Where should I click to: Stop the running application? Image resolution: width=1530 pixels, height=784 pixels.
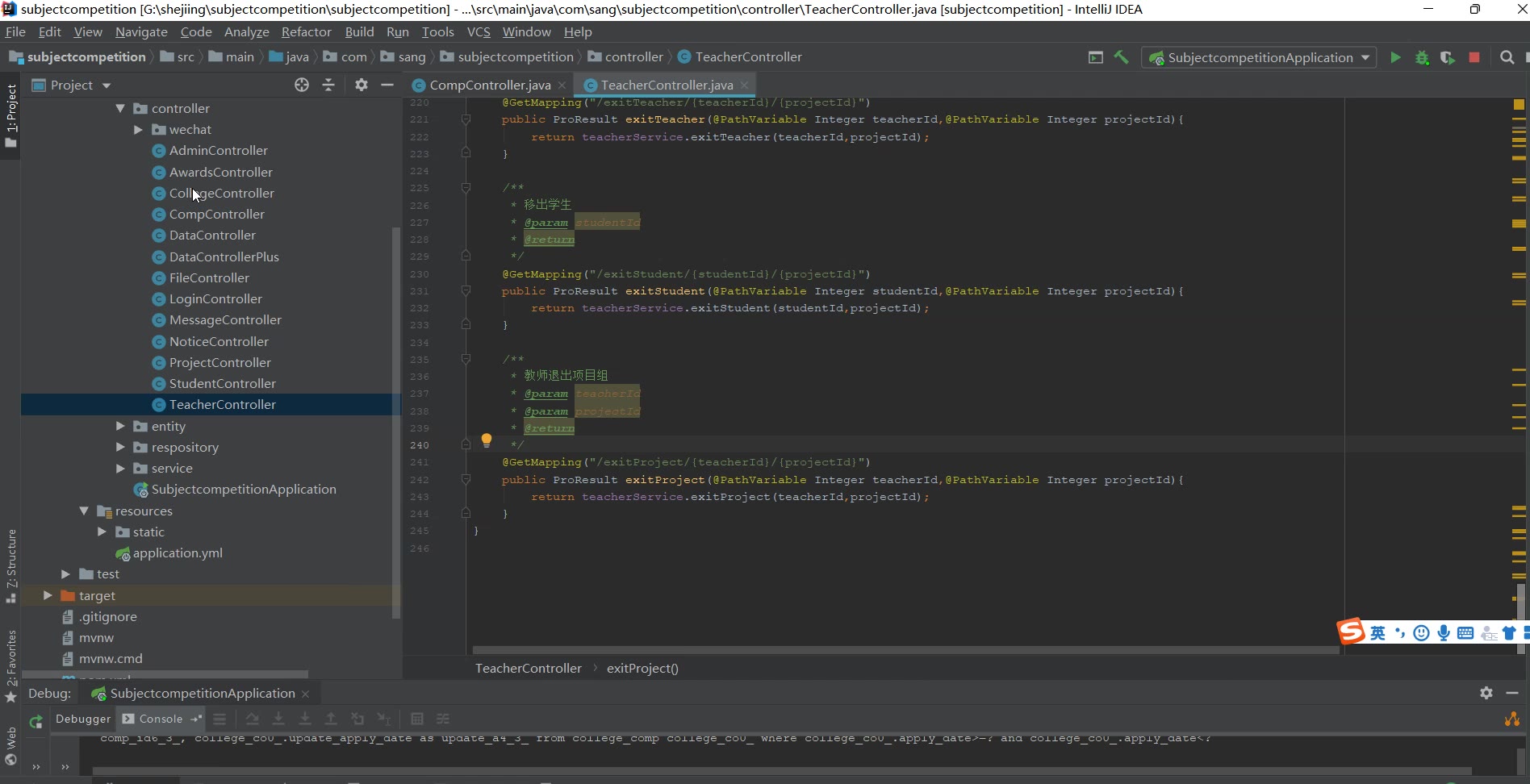(x=1474, y=57)
